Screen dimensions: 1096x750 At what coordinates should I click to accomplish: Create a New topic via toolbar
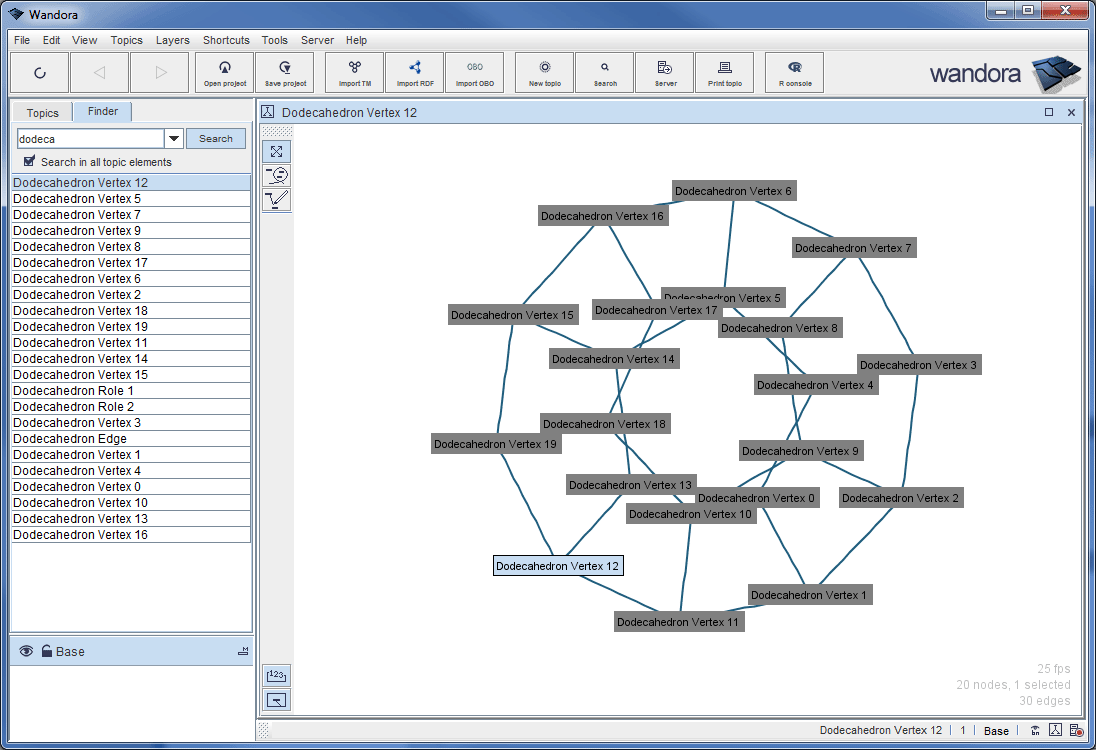[543, 72]
